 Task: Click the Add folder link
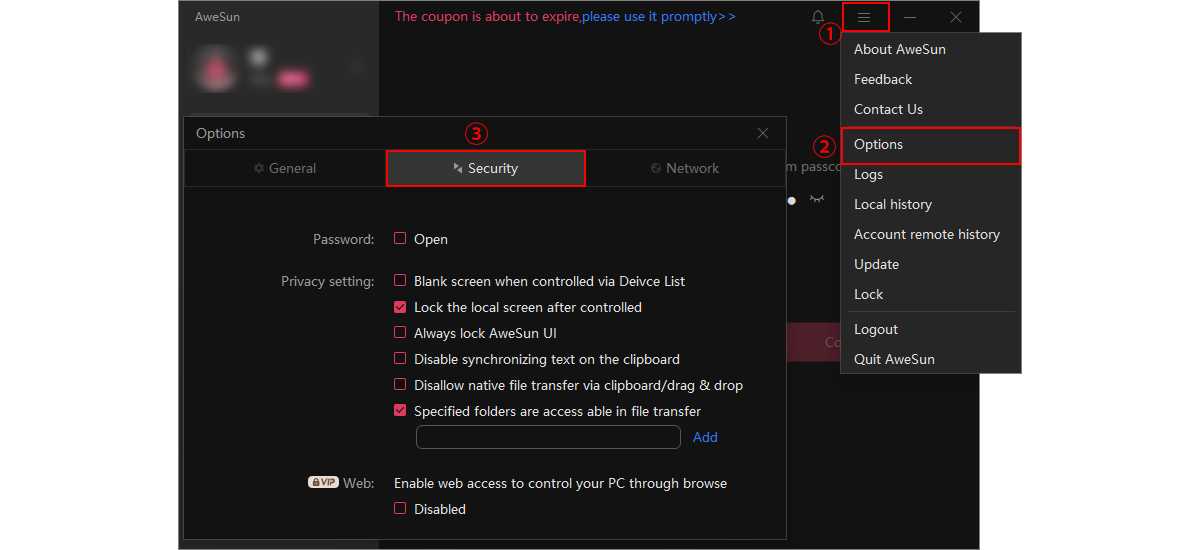(x=705, y=437)
